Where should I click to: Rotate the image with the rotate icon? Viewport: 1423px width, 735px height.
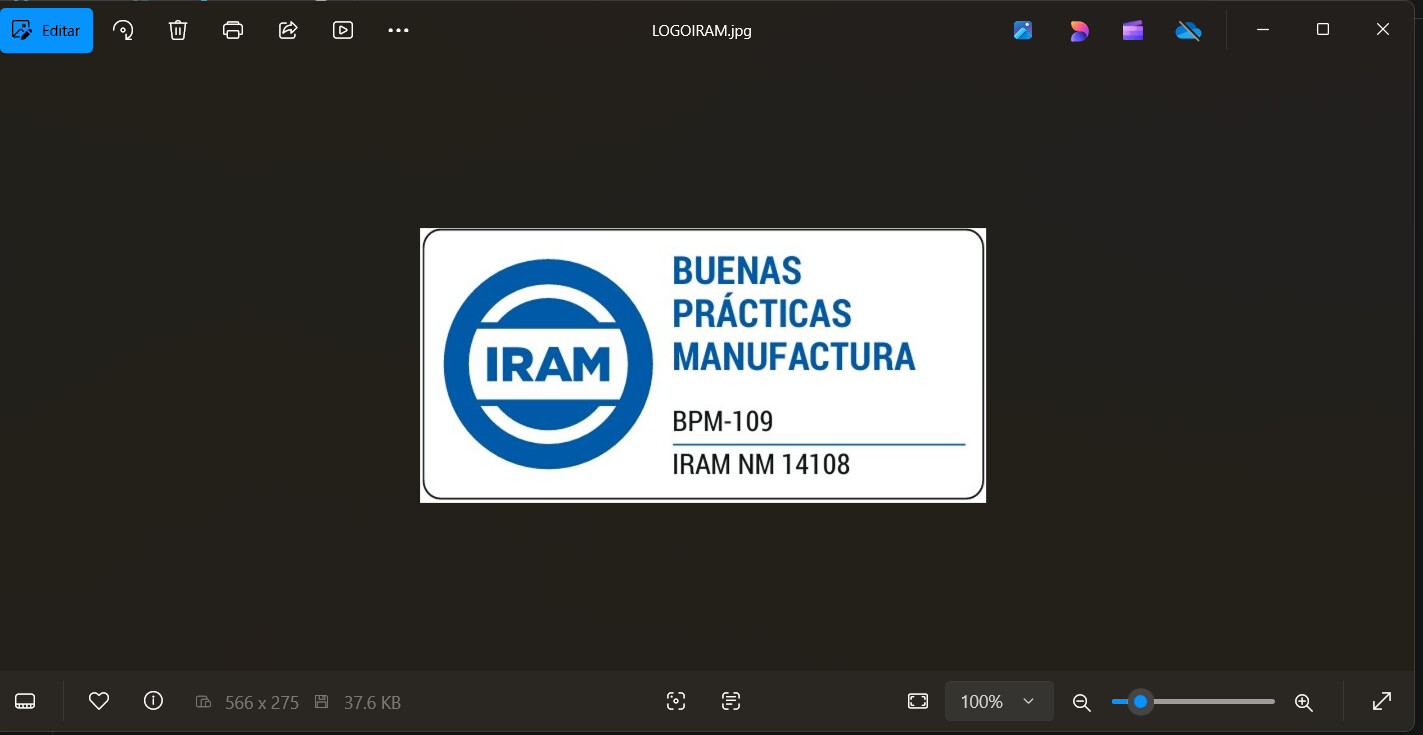tap(123, 30)
